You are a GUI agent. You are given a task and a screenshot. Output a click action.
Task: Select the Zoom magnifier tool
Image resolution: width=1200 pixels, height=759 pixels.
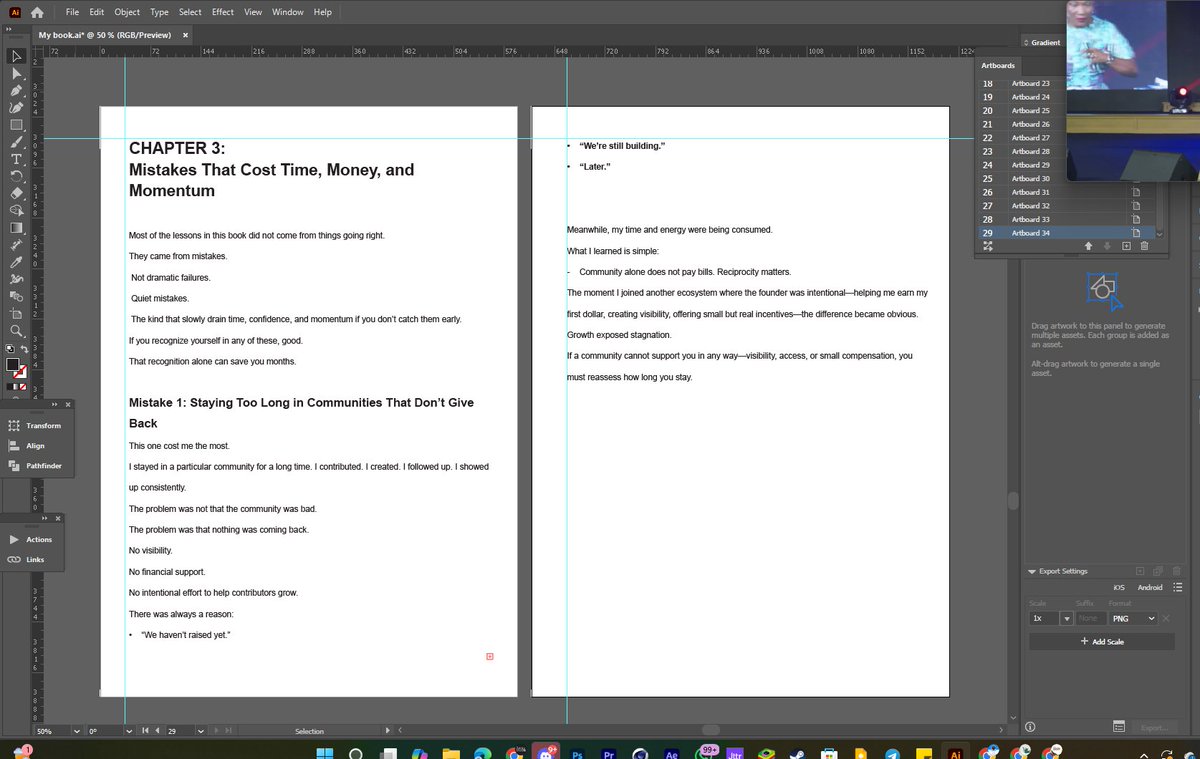16,330
